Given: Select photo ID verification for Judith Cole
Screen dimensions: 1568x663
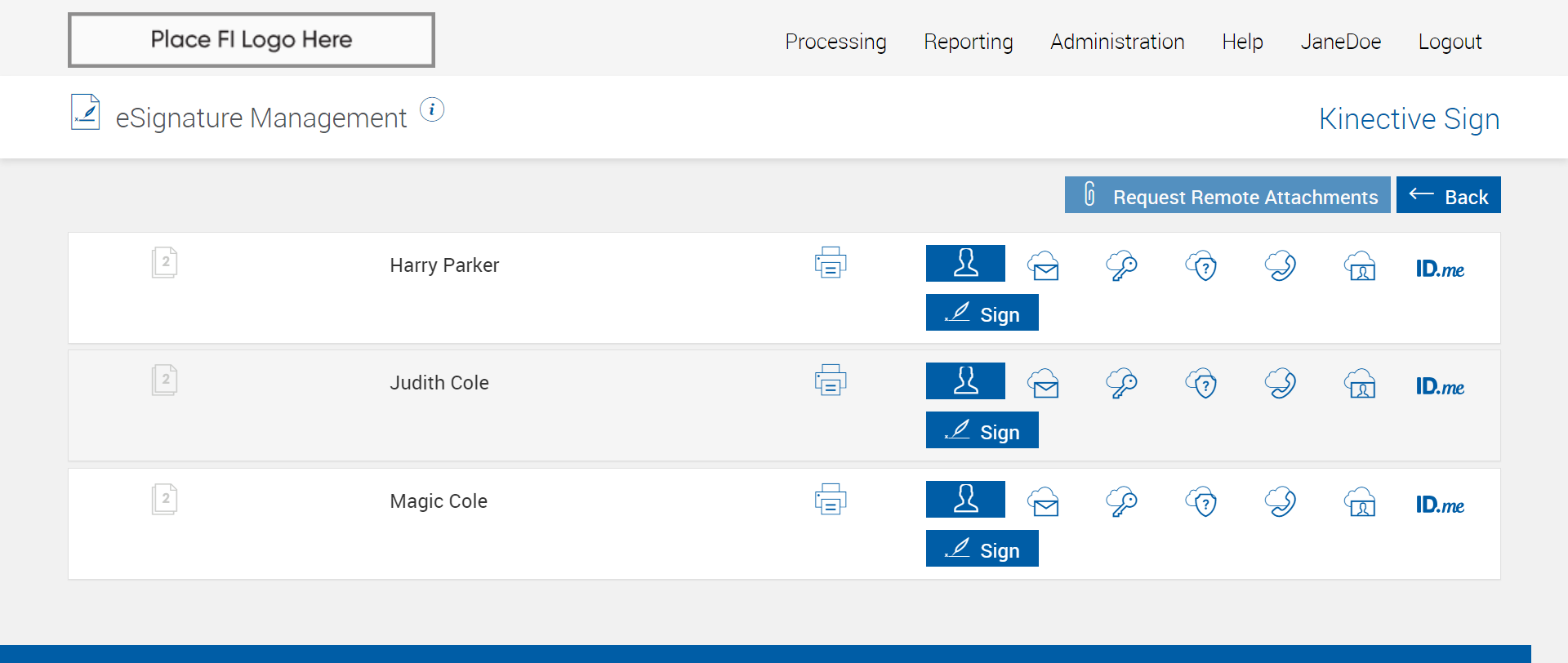Looking at the screenshot, I should (x=1360, y=384).
